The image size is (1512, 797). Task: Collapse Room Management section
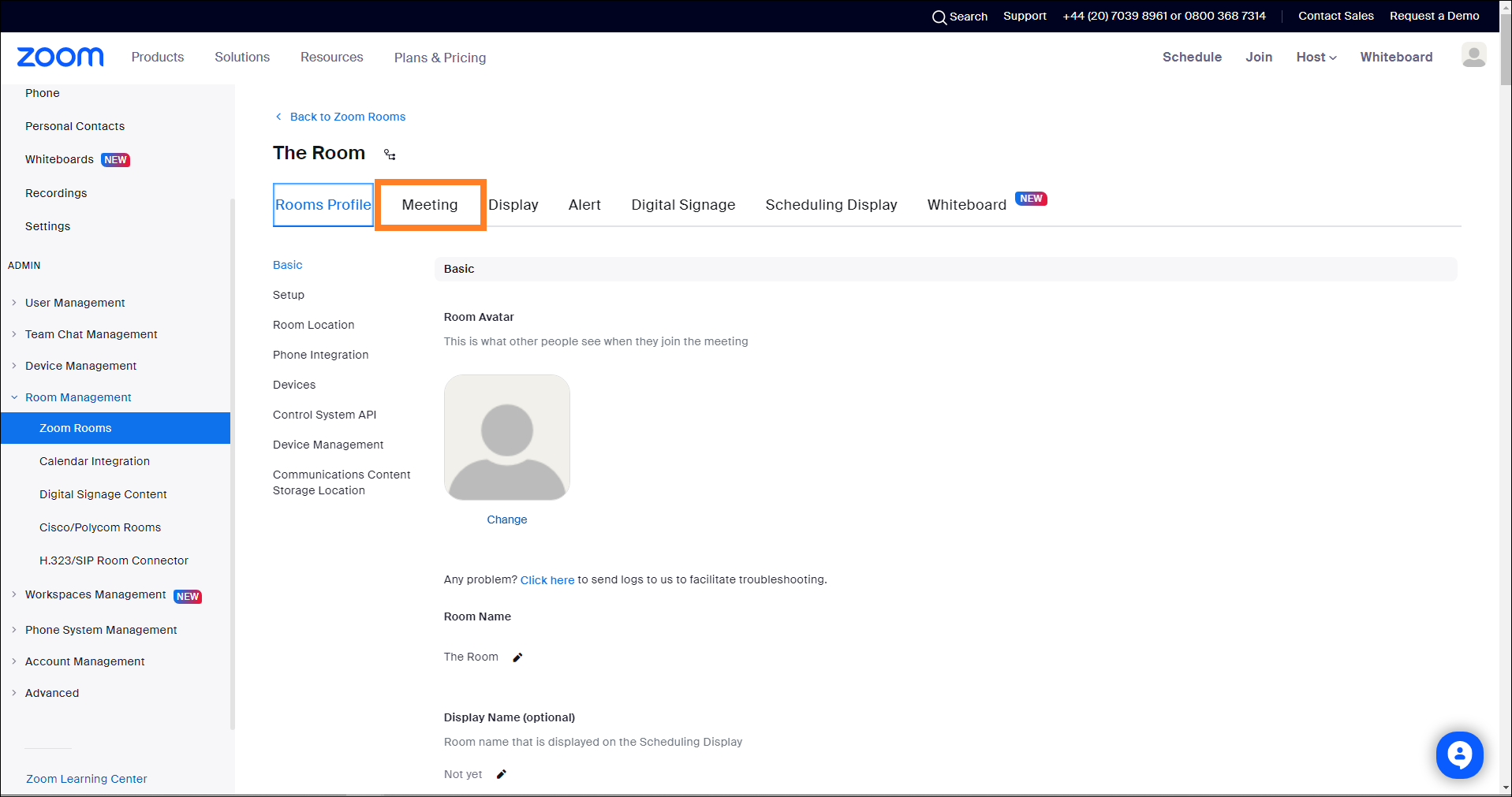click(14, 397)
